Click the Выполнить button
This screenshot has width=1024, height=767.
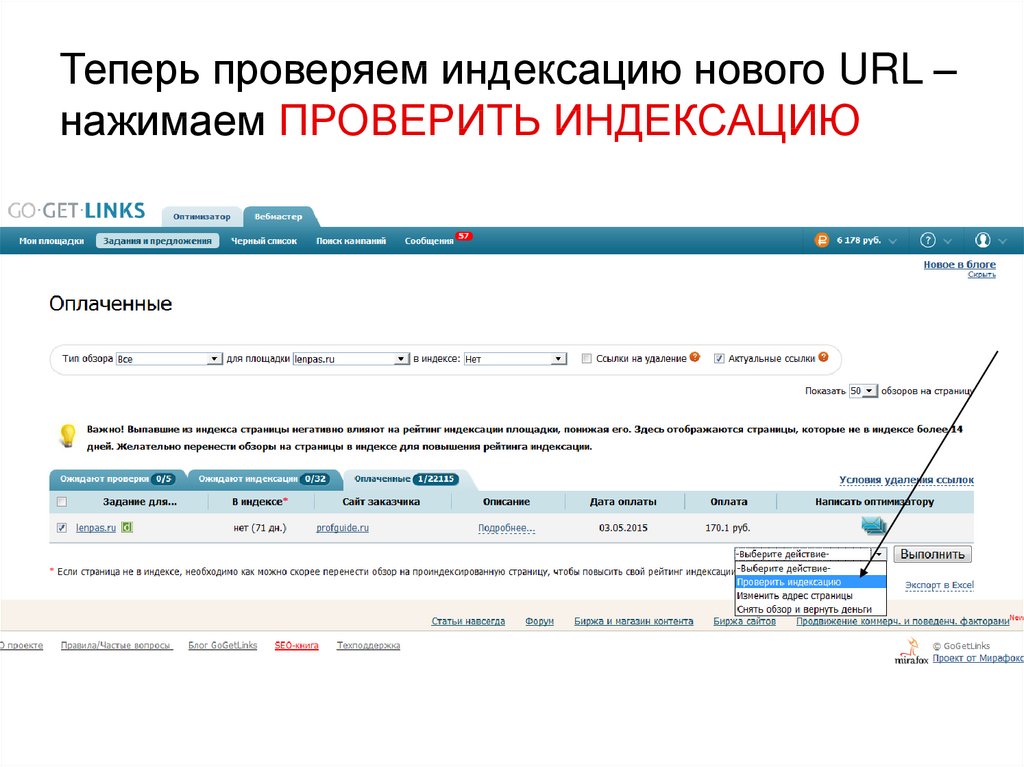[x=932, y=554]
